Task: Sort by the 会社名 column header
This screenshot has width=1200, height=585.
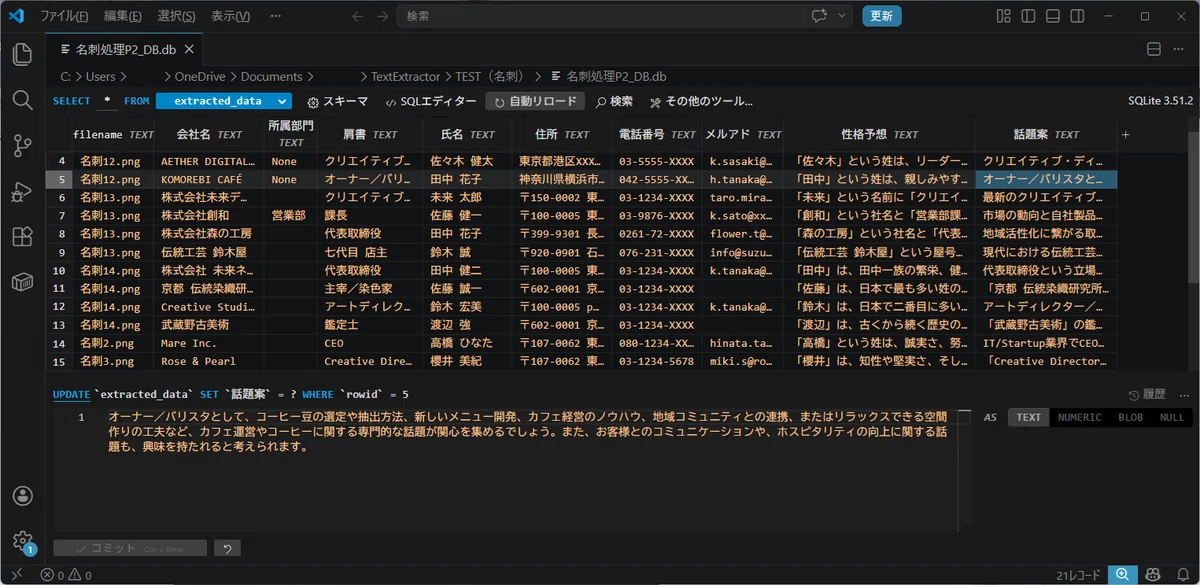Action: click(x=208, y=134)
